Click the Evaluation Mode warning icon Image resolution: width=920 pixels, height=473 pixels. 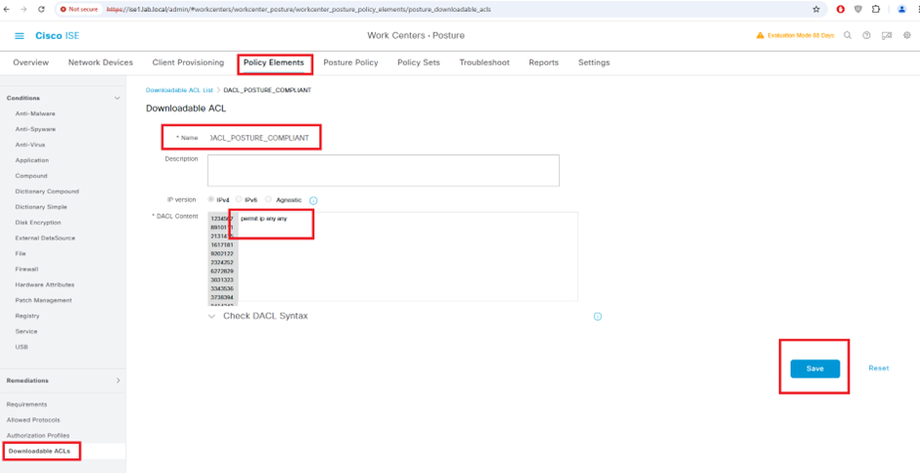coord(760,35)
